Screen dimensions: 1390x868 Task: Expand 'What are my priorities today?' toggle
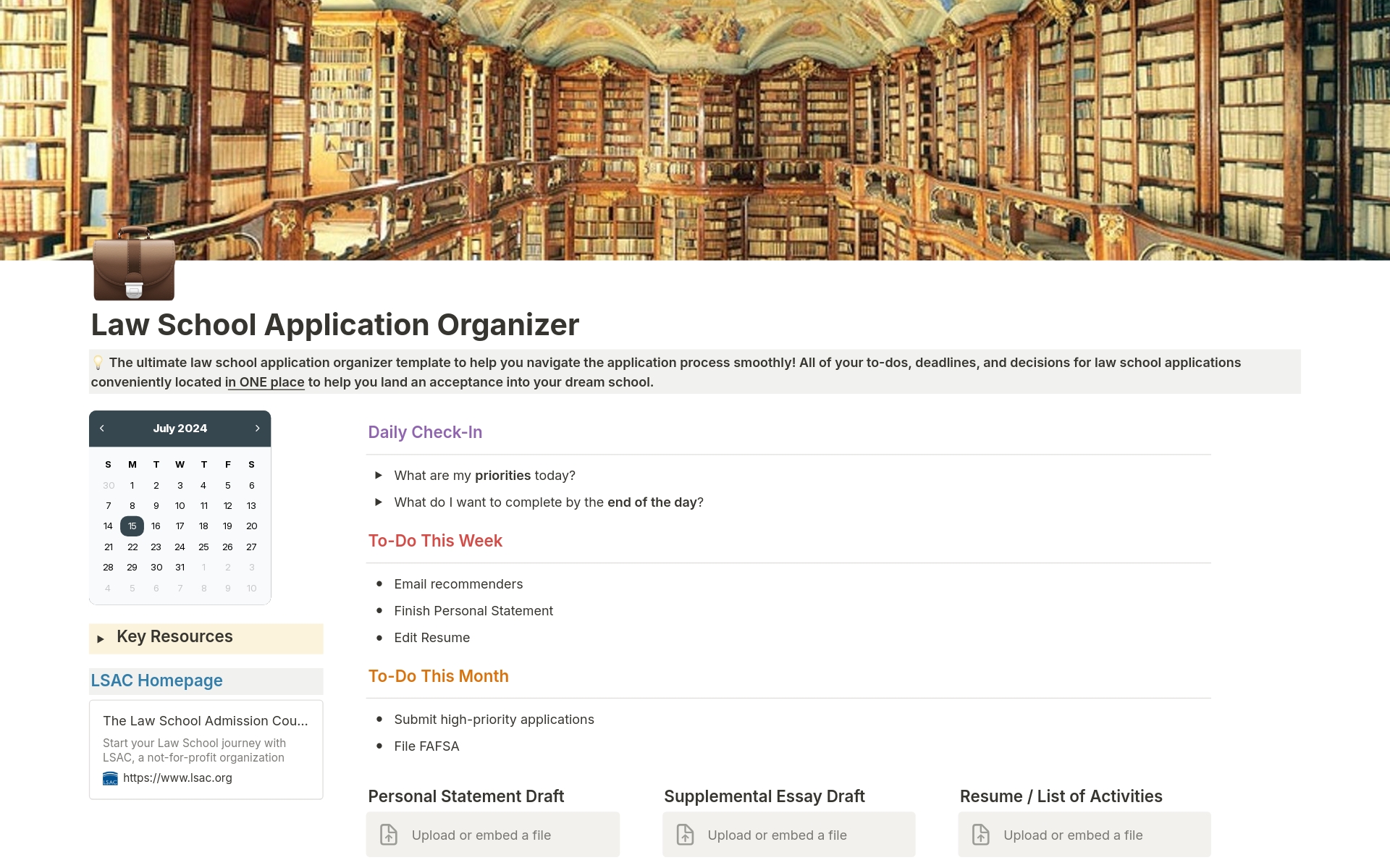[379, 475]
